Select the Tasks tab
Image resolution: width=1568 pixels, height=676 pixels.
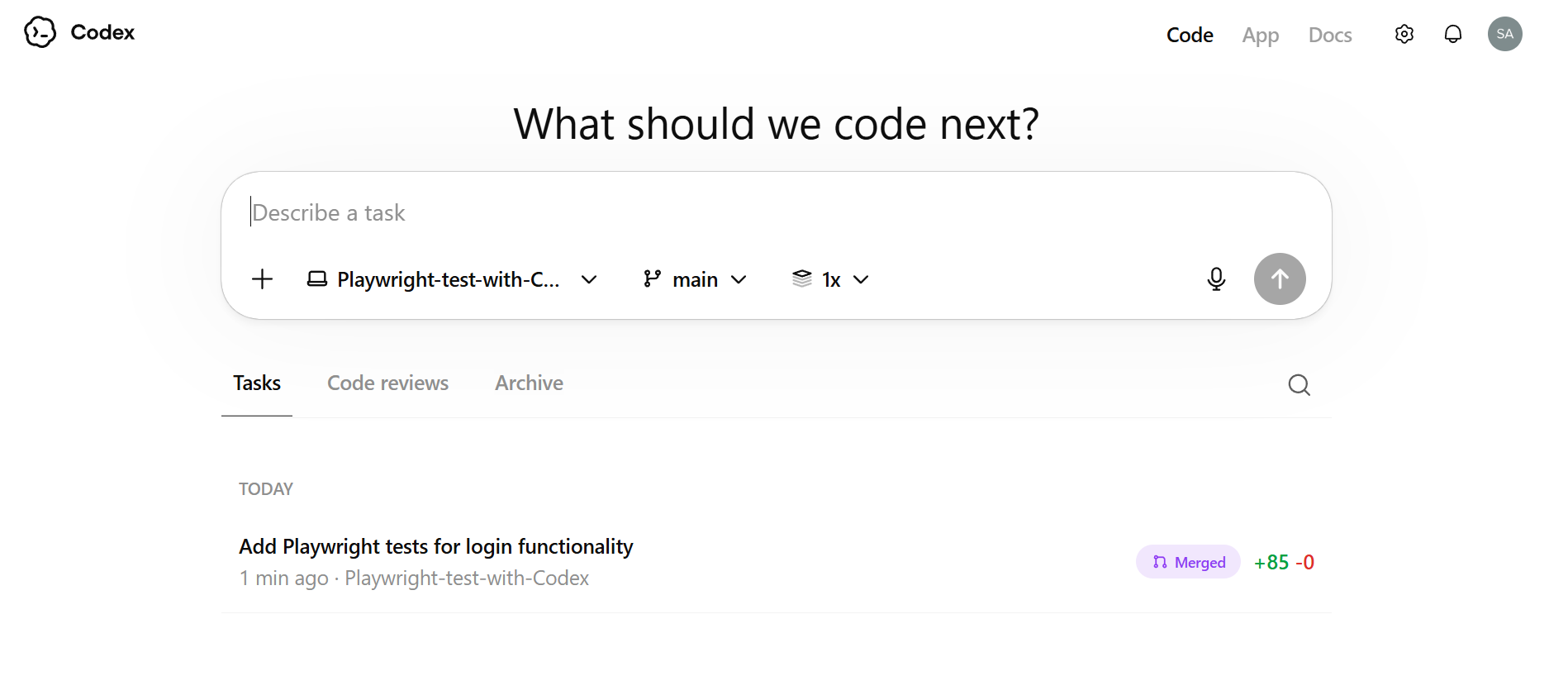(257, 383)
